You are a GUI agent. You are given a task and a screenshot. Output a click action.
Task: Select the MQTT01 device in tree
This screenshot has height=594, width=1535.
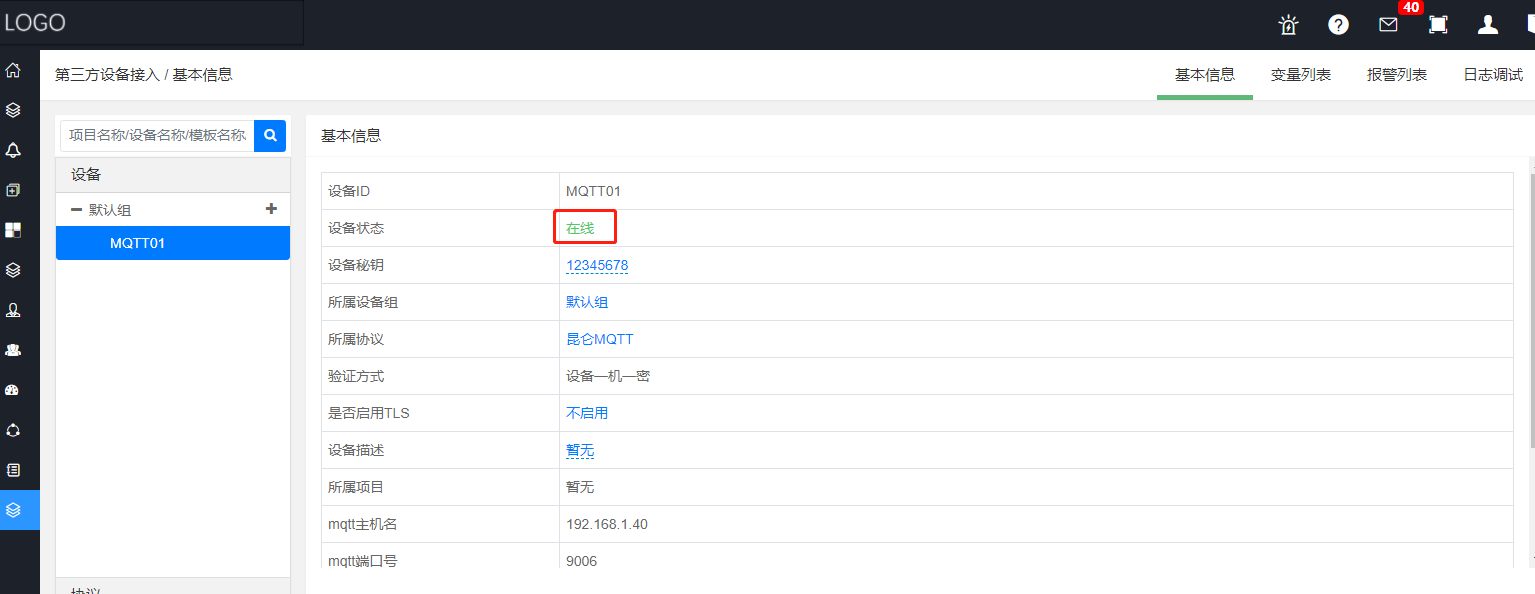(x=138, y=243)
